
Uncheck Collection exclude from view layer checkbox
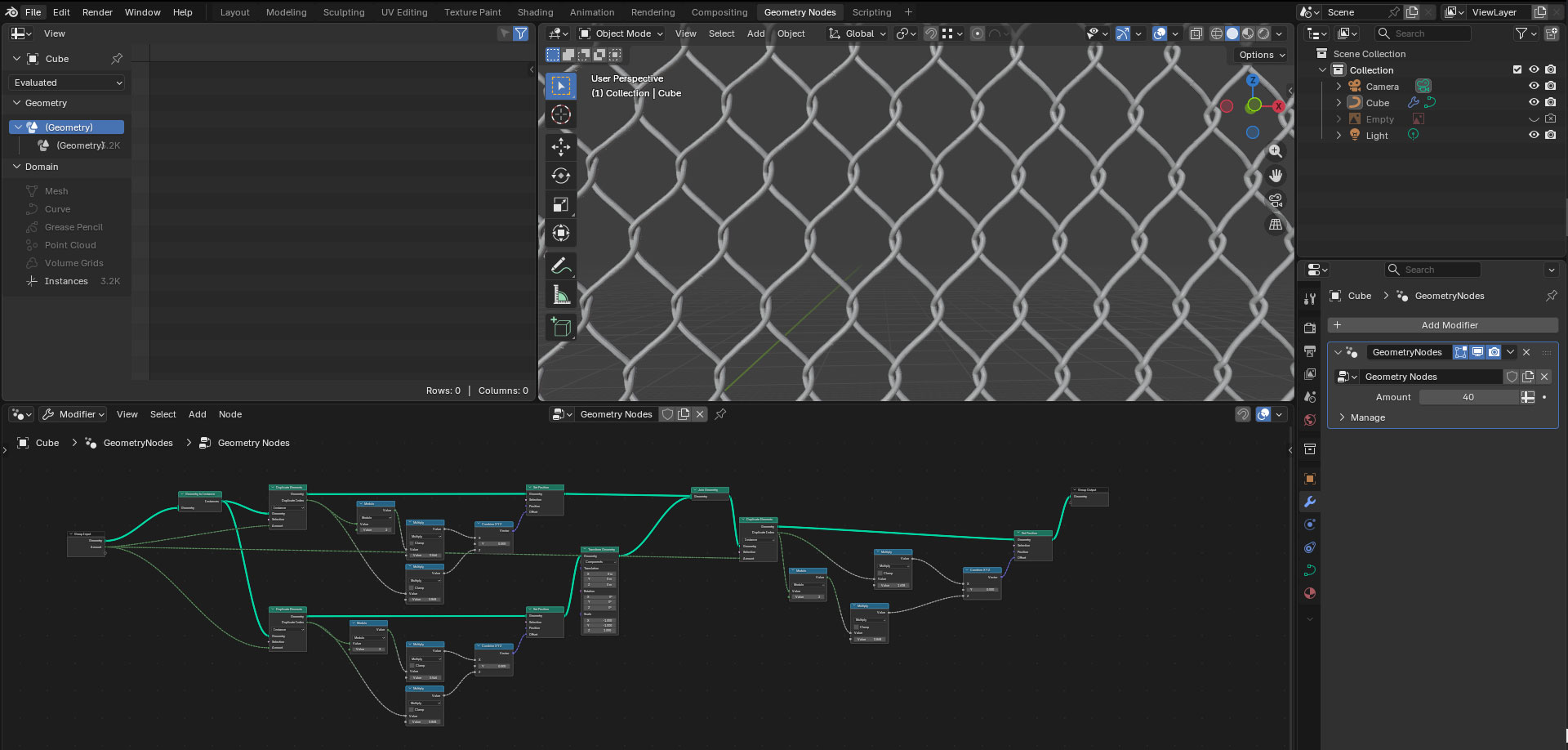point(1517,70)
